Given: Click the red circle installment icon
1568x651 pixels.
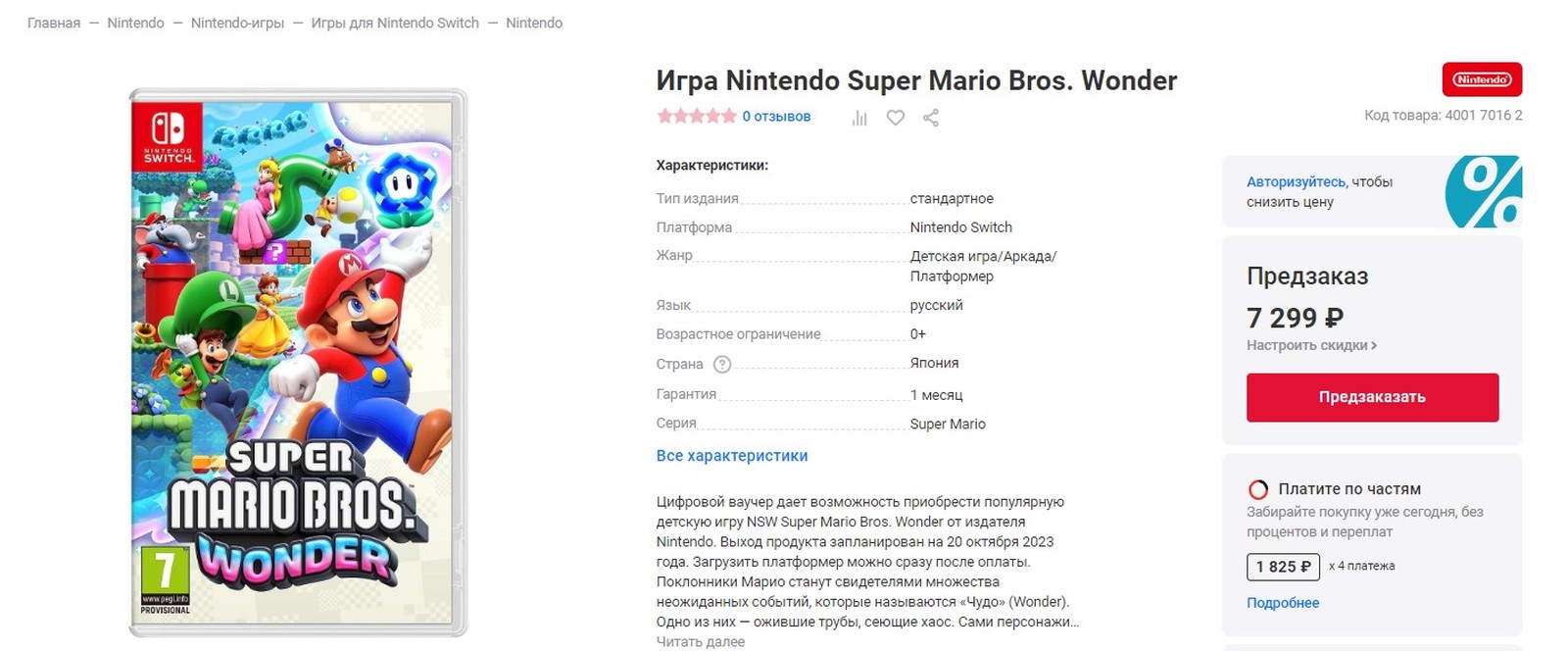Looking at the screenshot, I should 1258,489.
